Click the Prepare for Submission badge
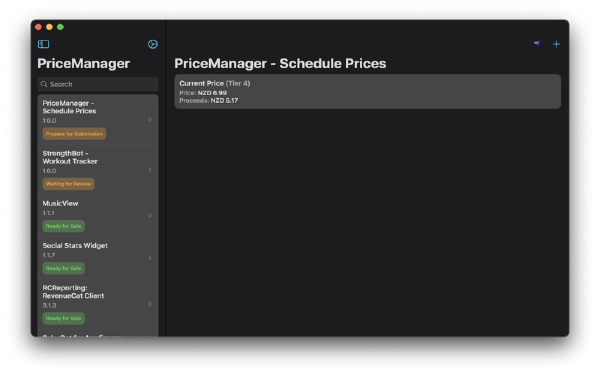 click(74, 134)
